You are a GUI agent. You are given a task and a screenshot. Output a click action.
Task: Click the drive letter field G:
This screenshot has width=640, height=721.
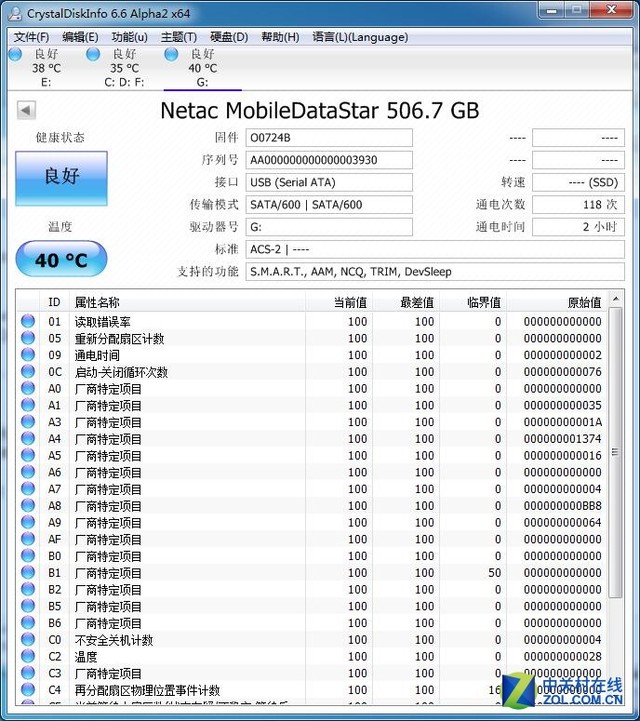pyautogui.click(x=329, y=227)
